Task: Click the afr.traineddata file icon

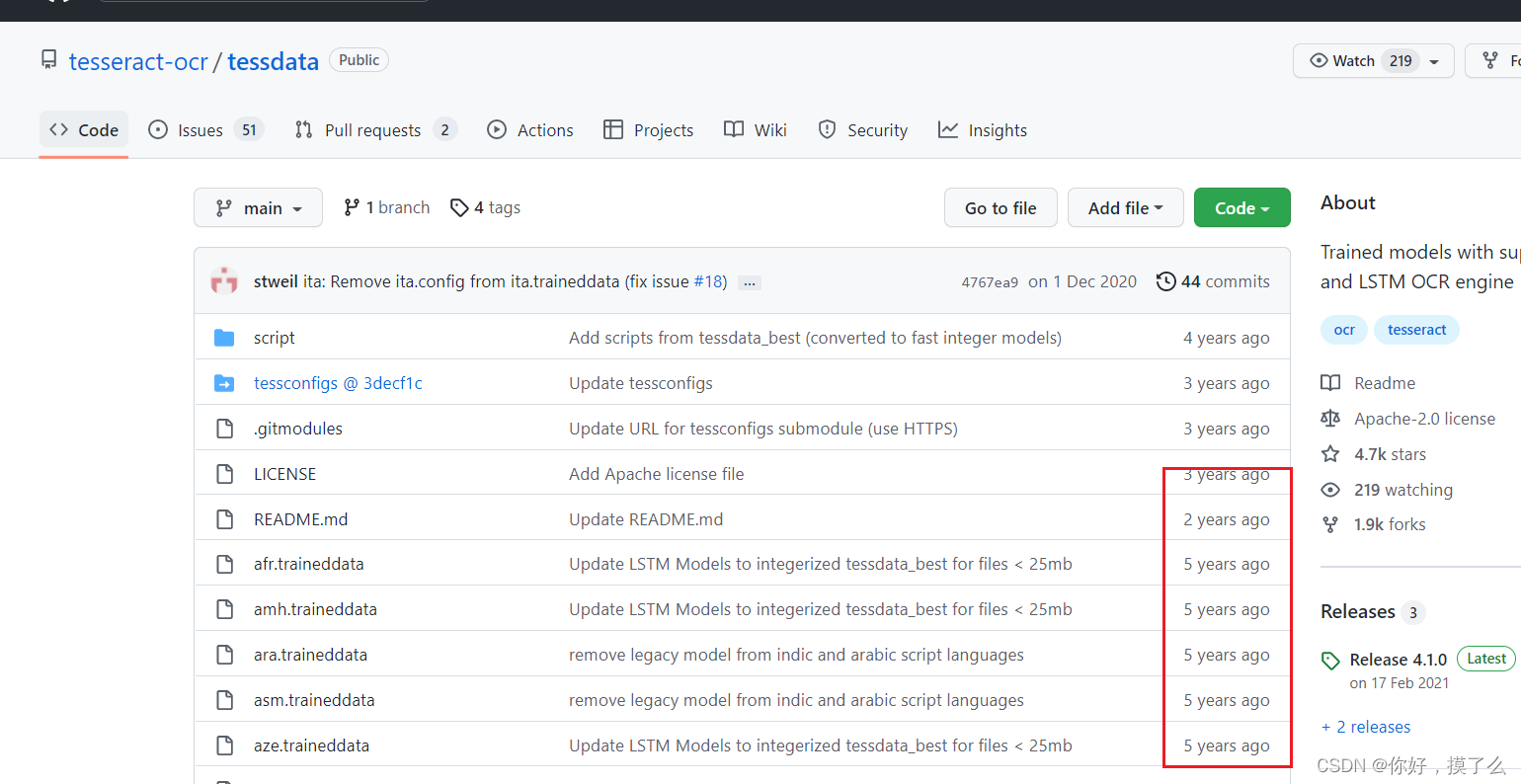Action: coord(224,564)
